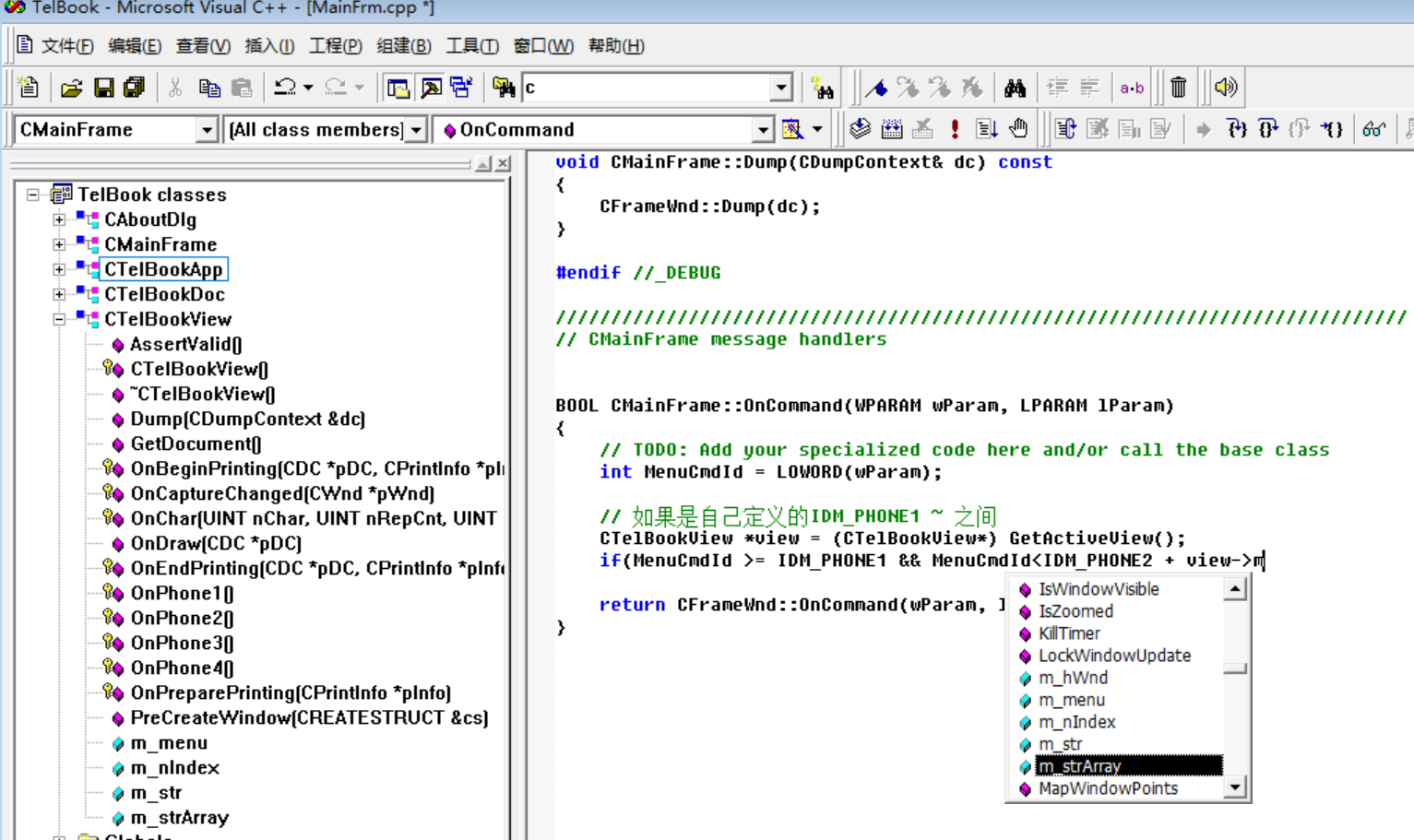Image resolution: width=1414 pixels, height=840 pixels.
Task: Open the Undo history dropdown arrow
Action: [308, 88]
